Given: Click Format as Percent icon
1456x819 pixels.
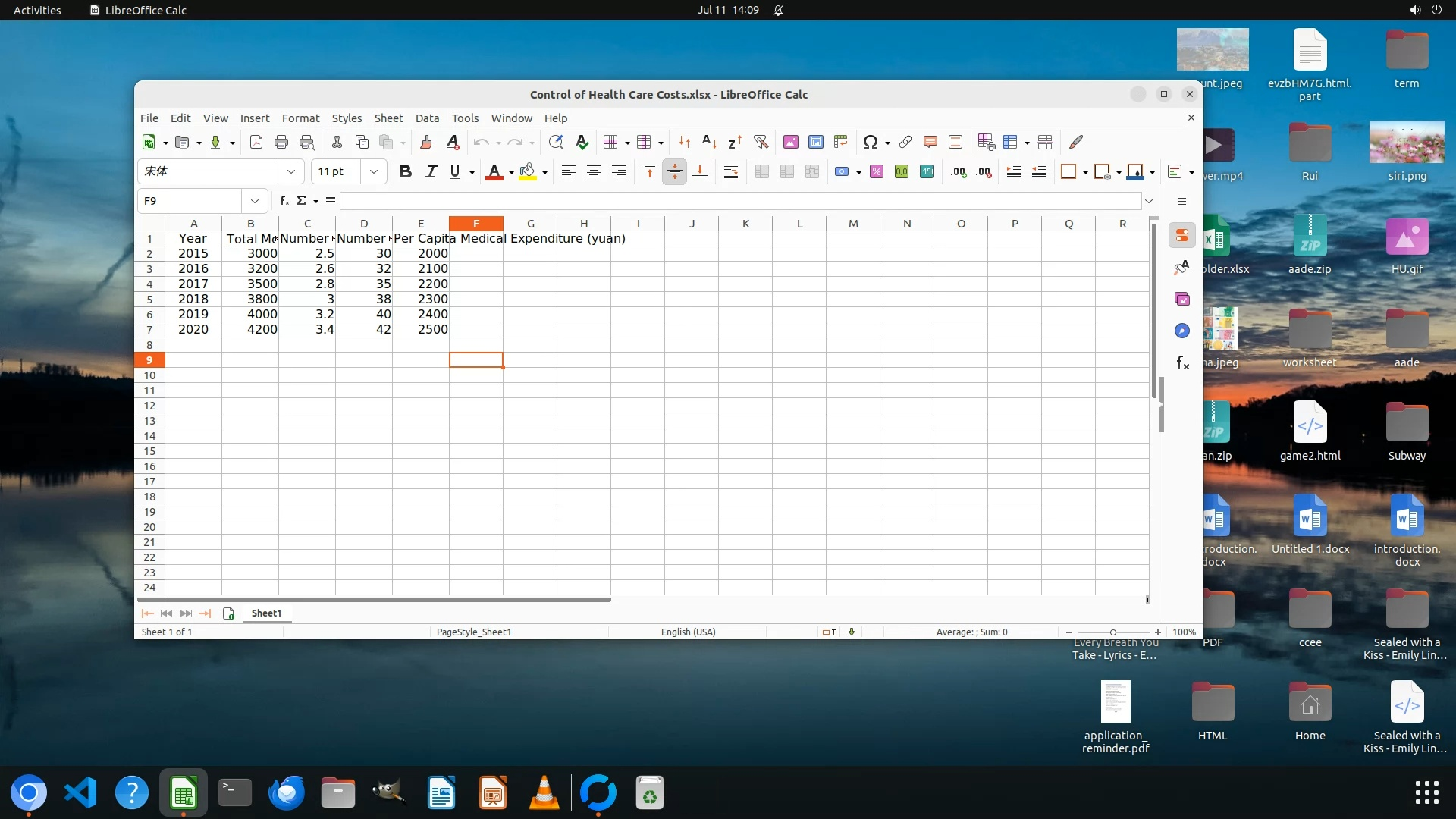Looking at the screenshot, I should tap(877, 171).
